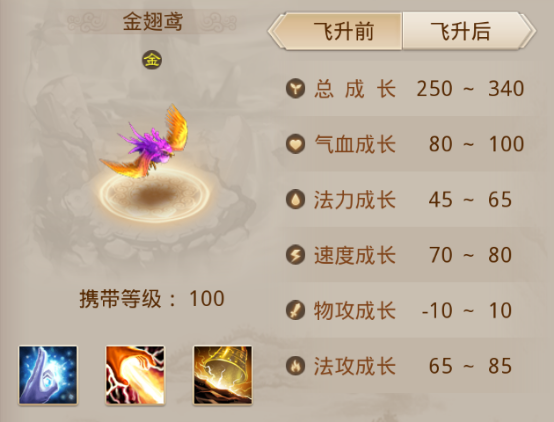Select the 法攻成长 65~85 row

coord(408,366)
